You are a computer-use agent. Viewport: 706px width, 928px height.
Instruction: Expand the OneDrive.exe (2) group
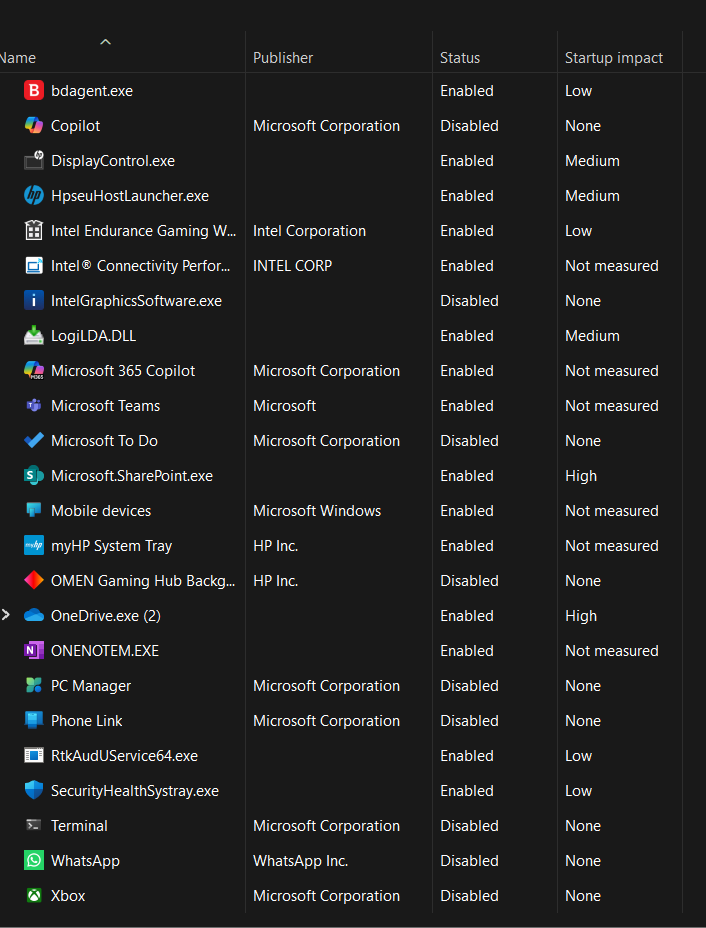click(x=6, y=616)
